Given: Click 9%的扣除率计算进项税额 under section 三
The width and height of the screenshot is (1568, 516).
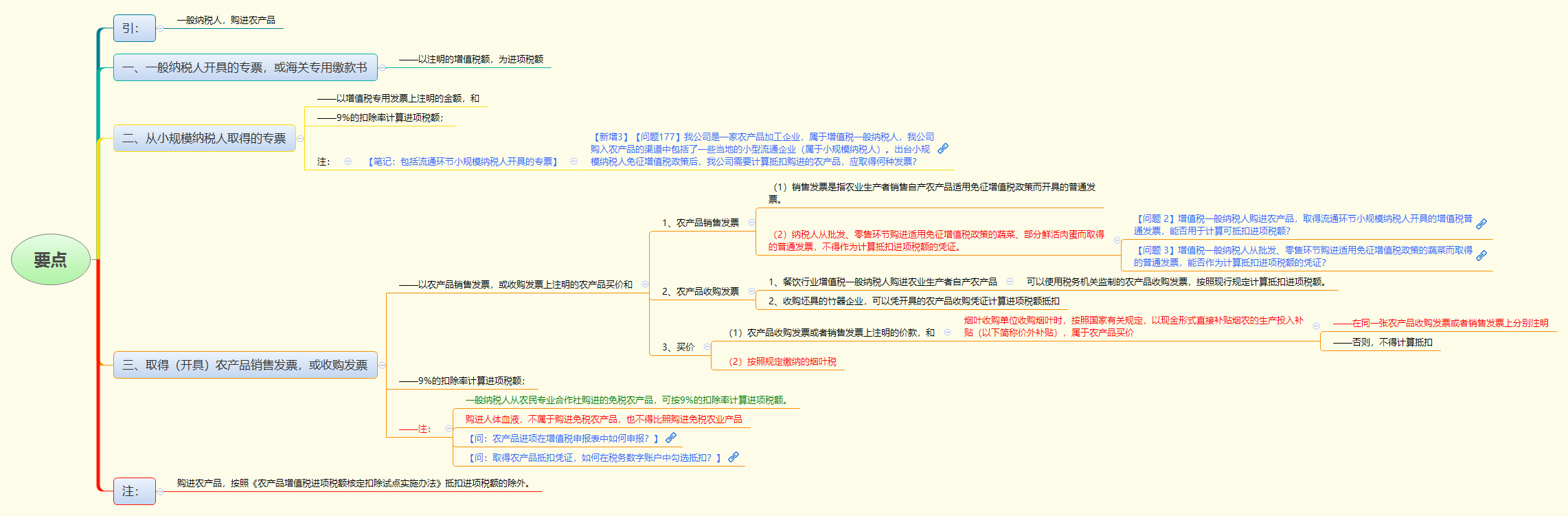Looking at the screenshot, I should click(x=462, y=381).
